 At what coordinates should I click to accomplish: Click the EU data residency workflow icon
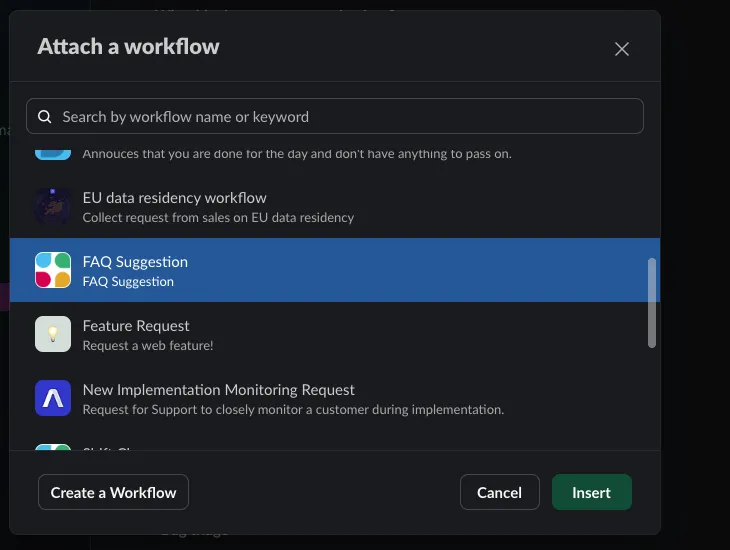tap(53, 206)
